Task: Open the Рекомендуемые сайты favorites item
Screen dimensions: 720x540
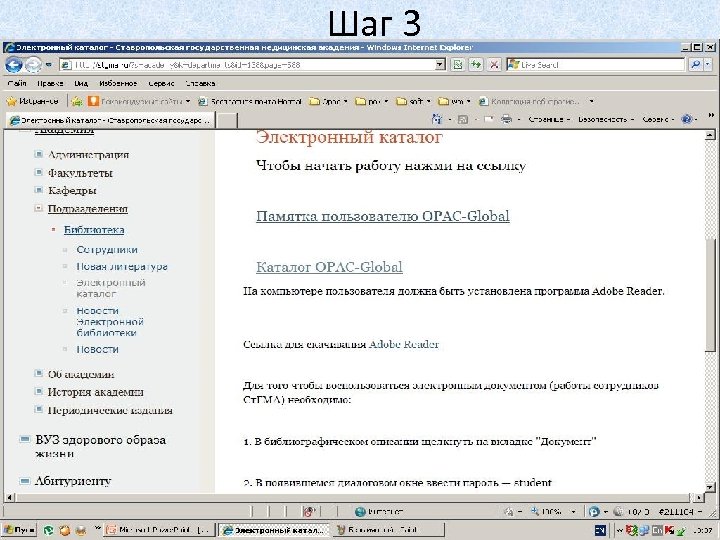Action: pyautogui.click(x=139, y=101)
